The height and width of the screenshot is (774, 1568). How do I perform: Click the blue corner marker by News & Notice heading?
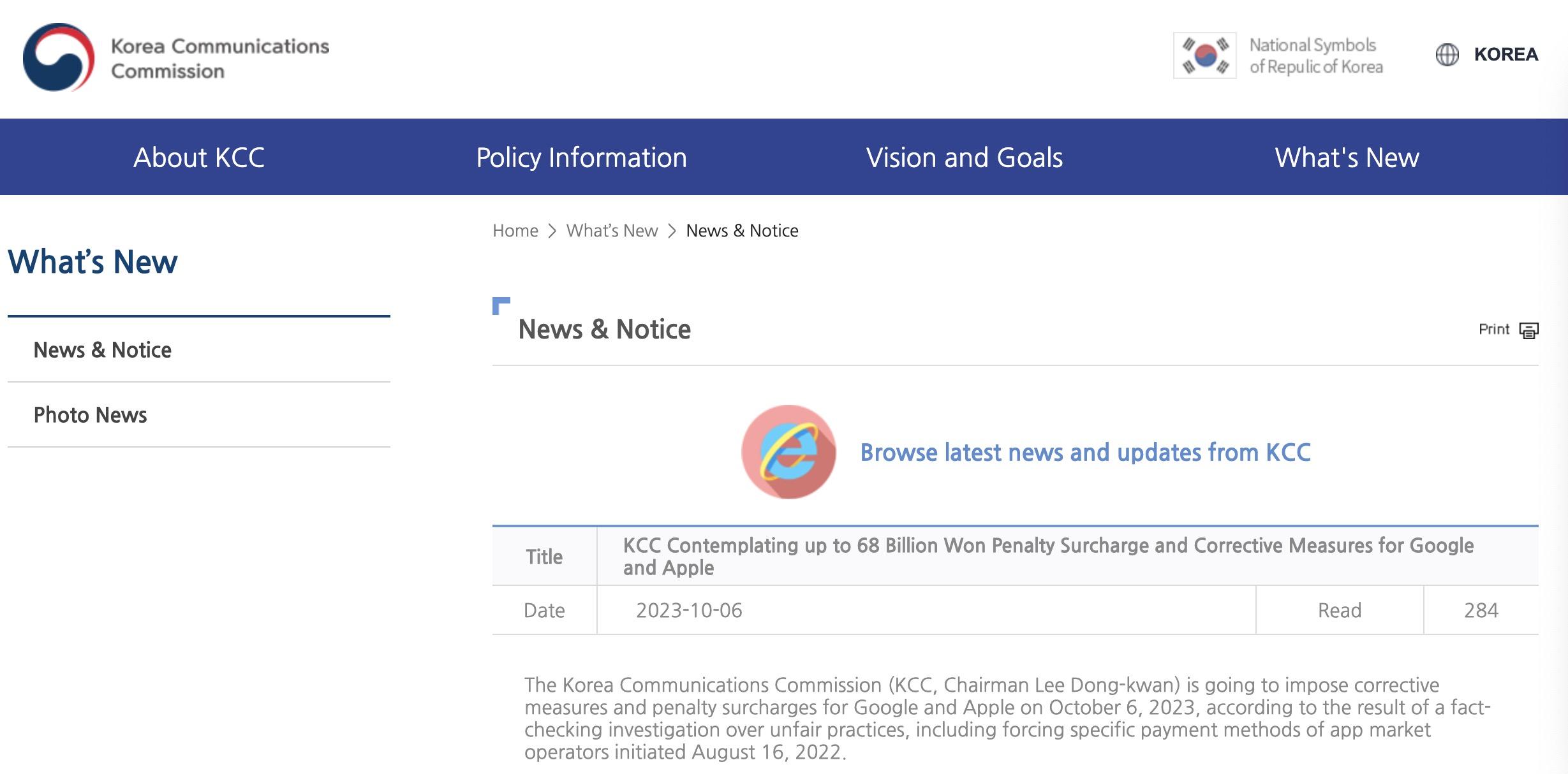pyautogui.click(x=501, y=305)
